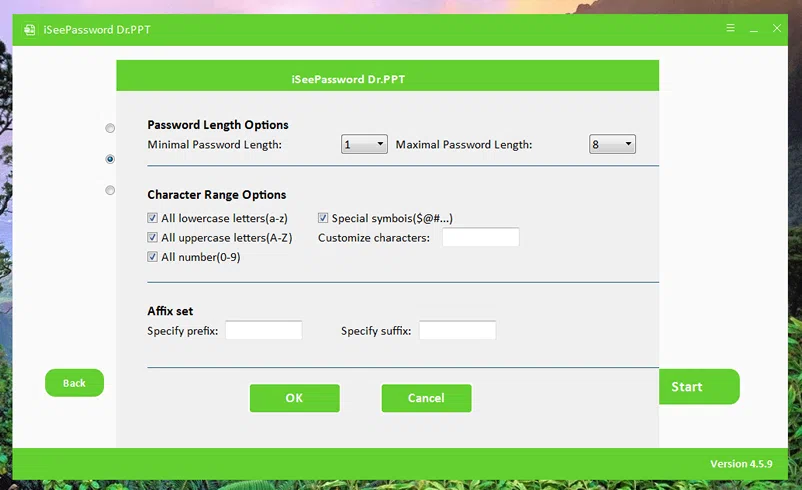Focus the Customize characters text field
802x490 pixels.
480,238
